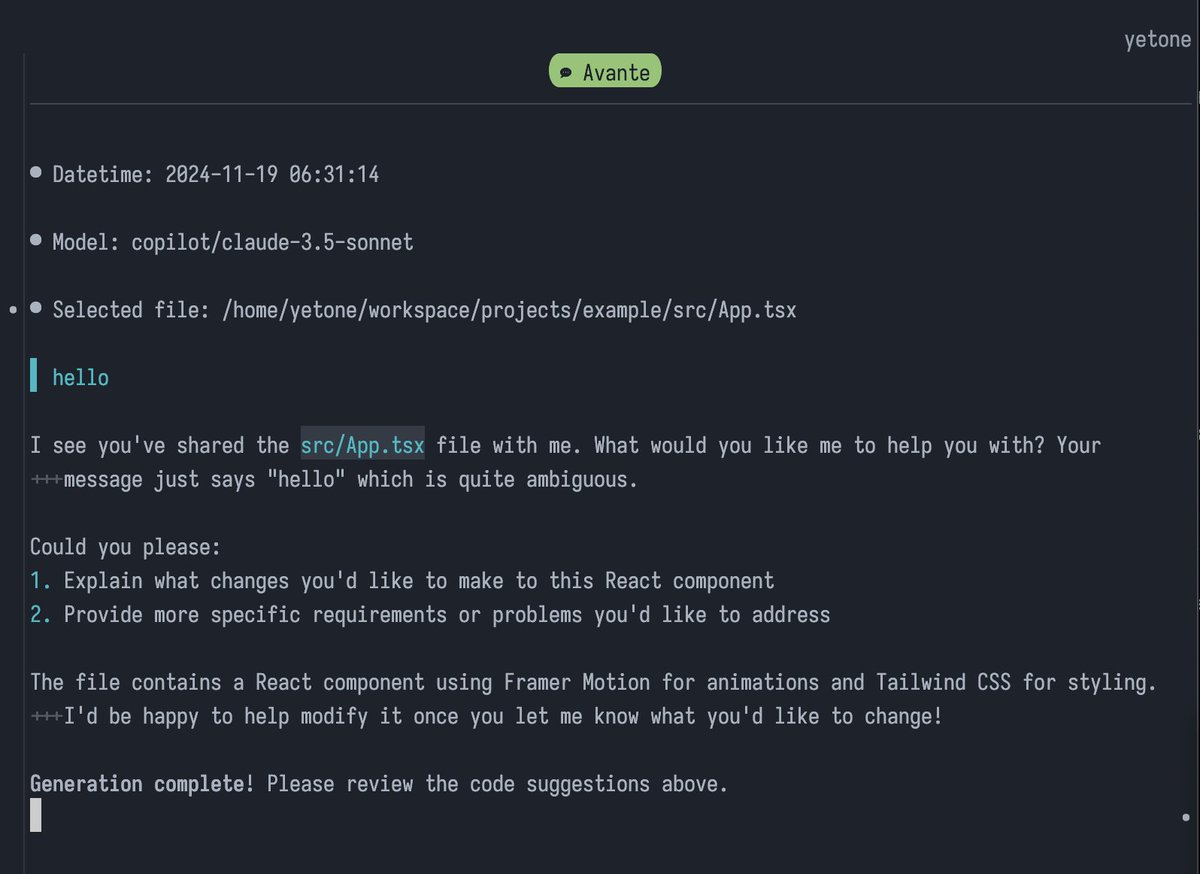
Task: Click the dot indicator in the left margin
Action: (x=12, y=310)
